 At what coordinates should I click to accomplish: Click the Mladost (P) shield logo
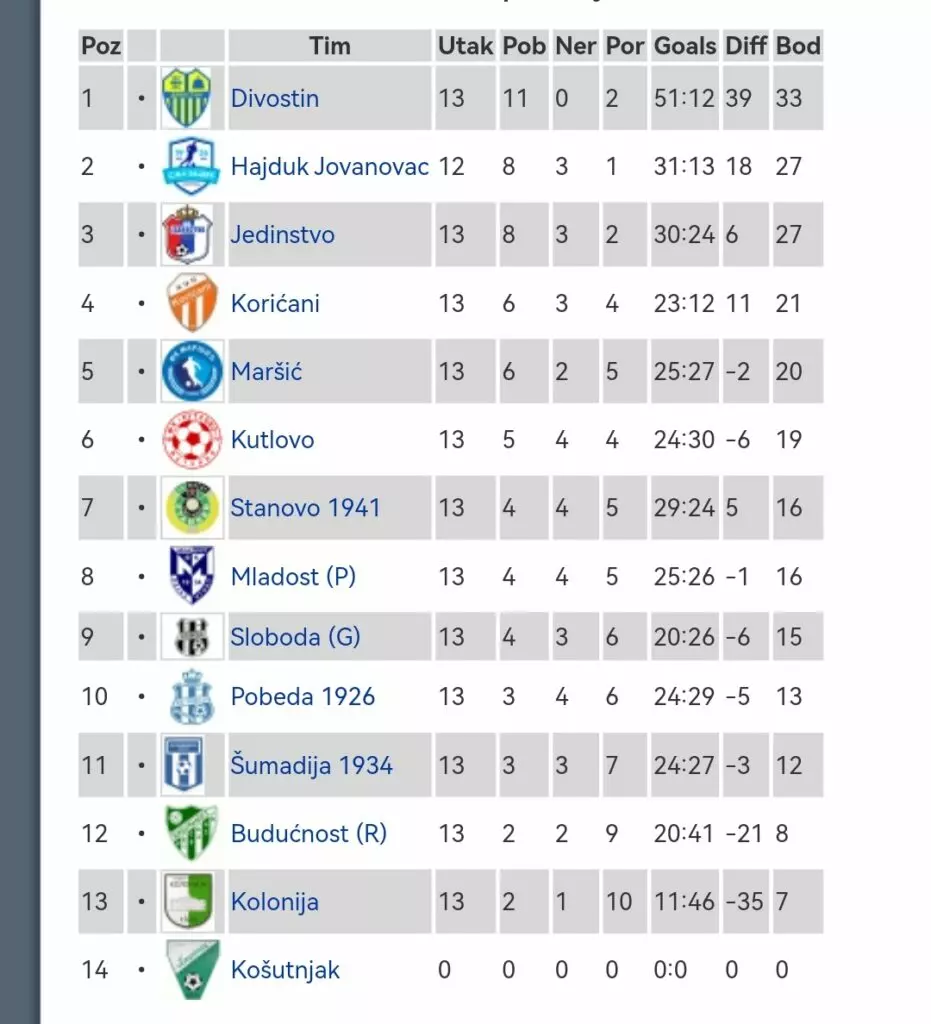tap(191, 576)
